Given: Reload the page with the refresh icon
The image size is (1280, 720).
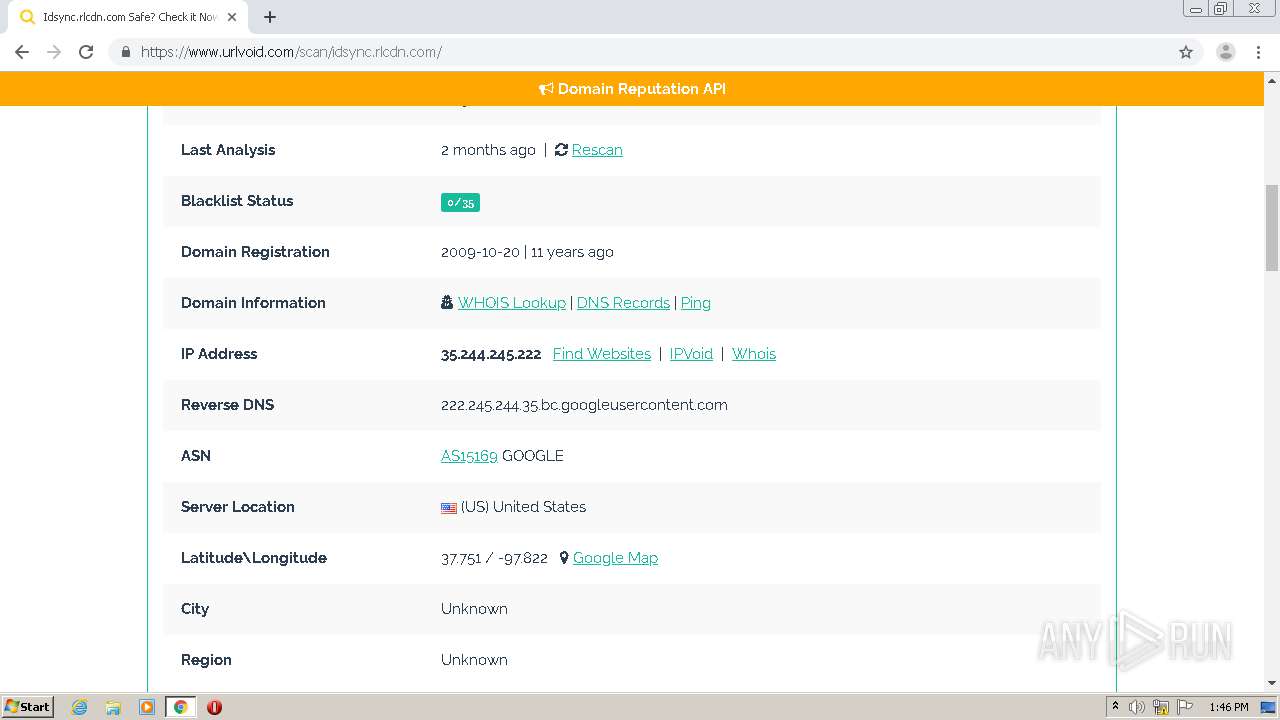Looking at the screenshot, I should (x=86, y=52).
